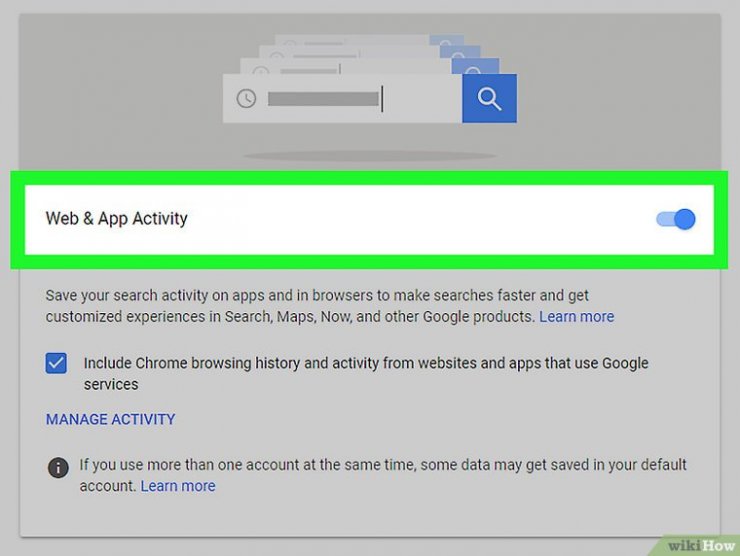
Task: Click the info icon beside the multi-account note
Action: (x=59, y=467)
